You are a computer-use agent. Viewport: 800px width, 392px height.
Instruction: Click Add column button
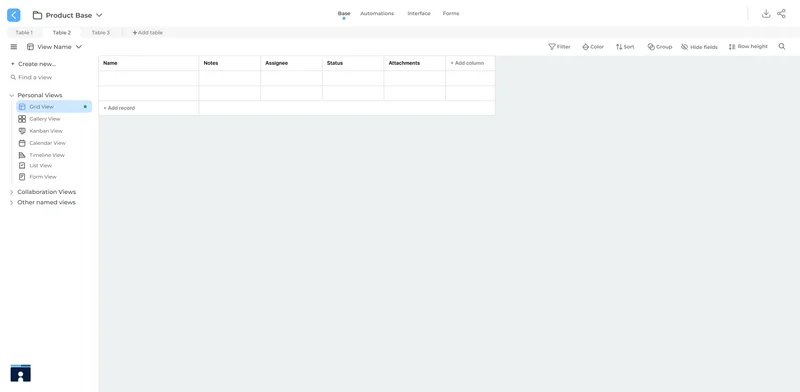tap(470, 63)
